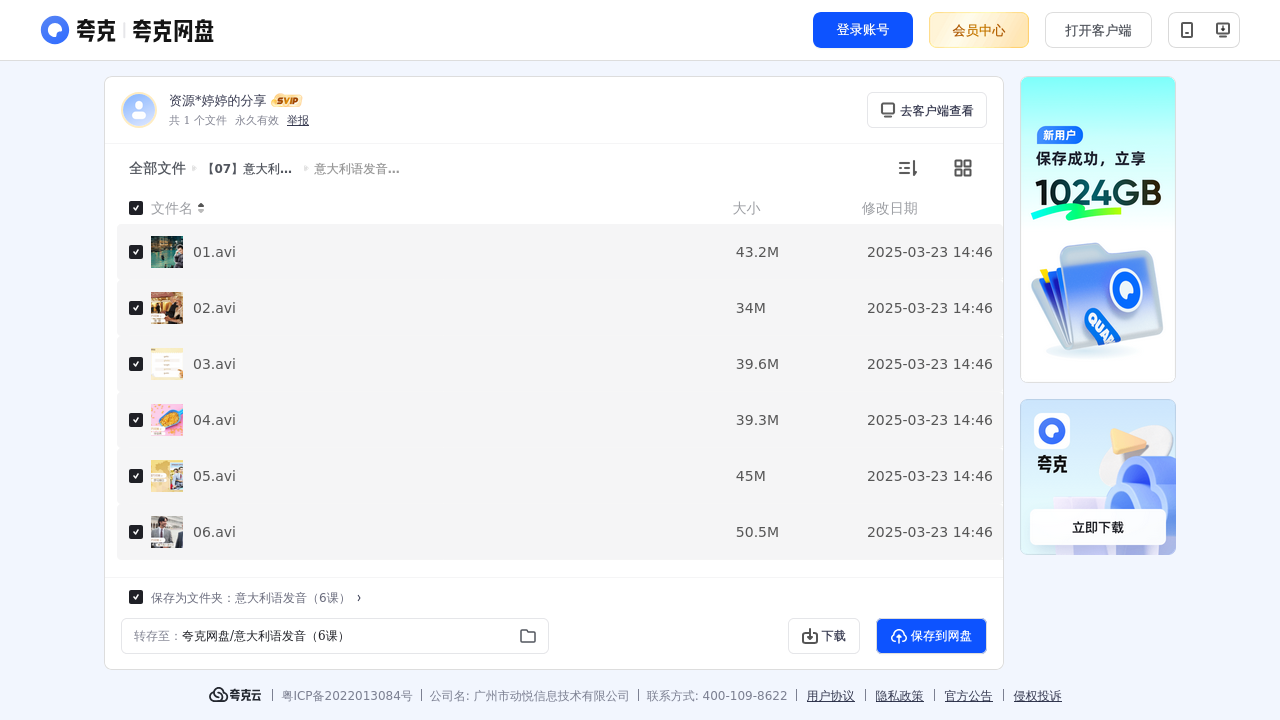Click file name 02.avi
The width and height of the screenshot is (1280, 720).
point(214,308)
